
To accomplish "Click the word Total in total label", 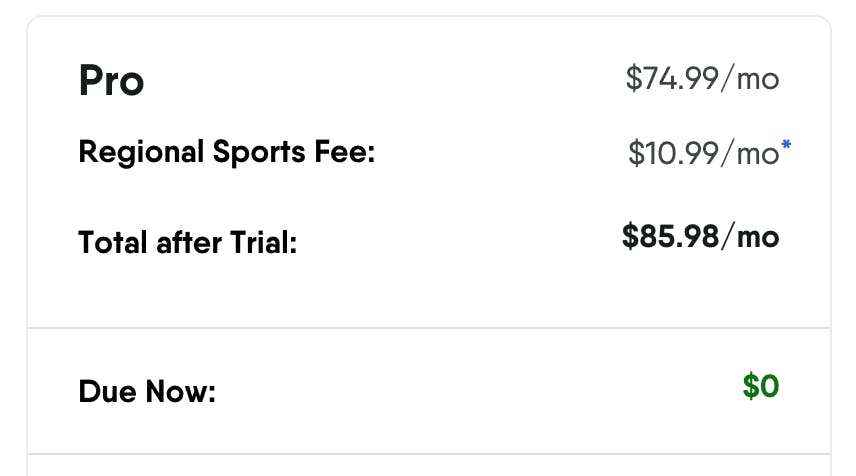I will coord(113,242).
